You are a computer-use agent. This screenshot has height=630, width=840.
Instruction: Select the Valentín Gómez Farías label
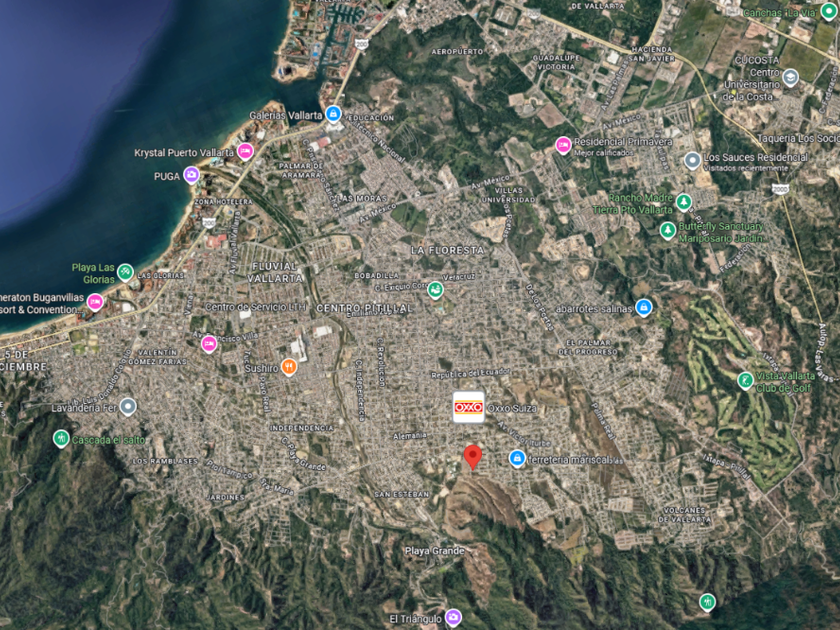(x=157, y=357)
